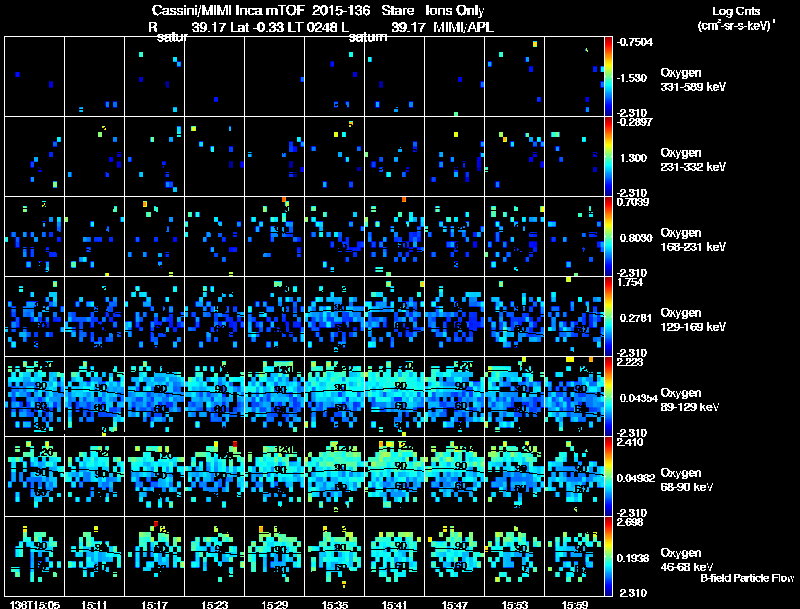Click the 'Oxygen 68-90 keV' row label
This screenshot has height=609, width=800.
[x=687, y=480]
